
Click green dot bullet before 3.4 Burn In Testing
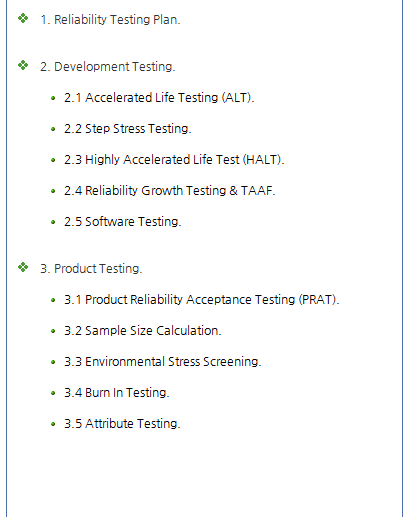(x=53, y=393)
